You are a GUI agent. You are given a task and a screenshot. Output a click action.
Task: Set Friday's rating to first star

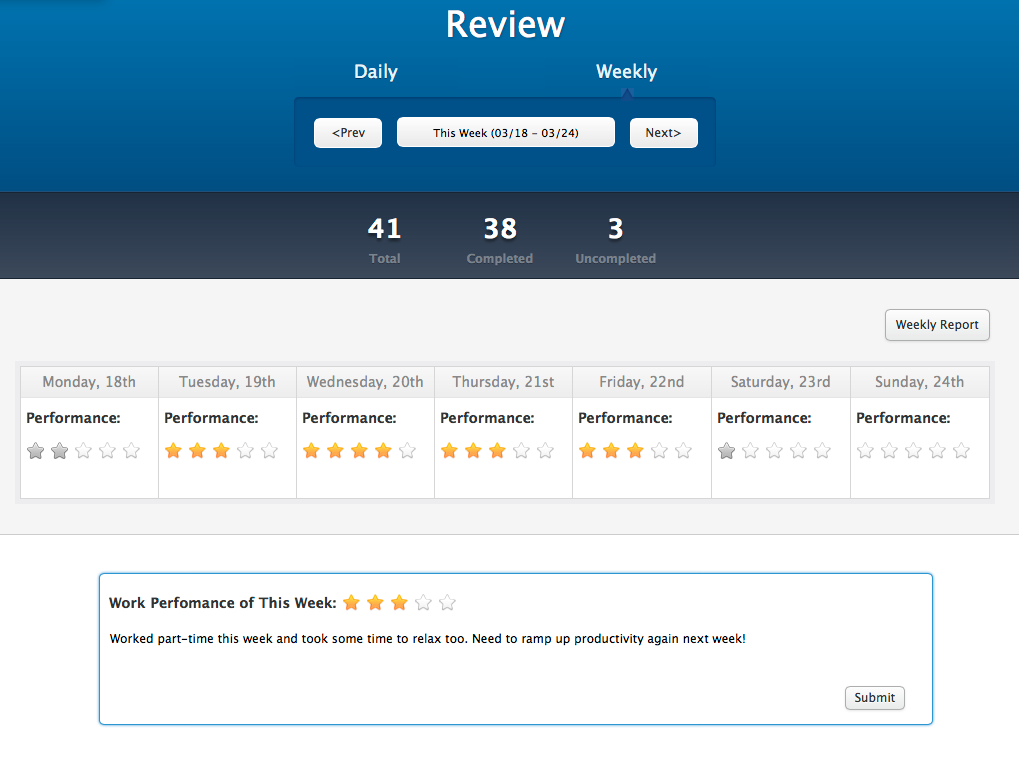point(587,451)
